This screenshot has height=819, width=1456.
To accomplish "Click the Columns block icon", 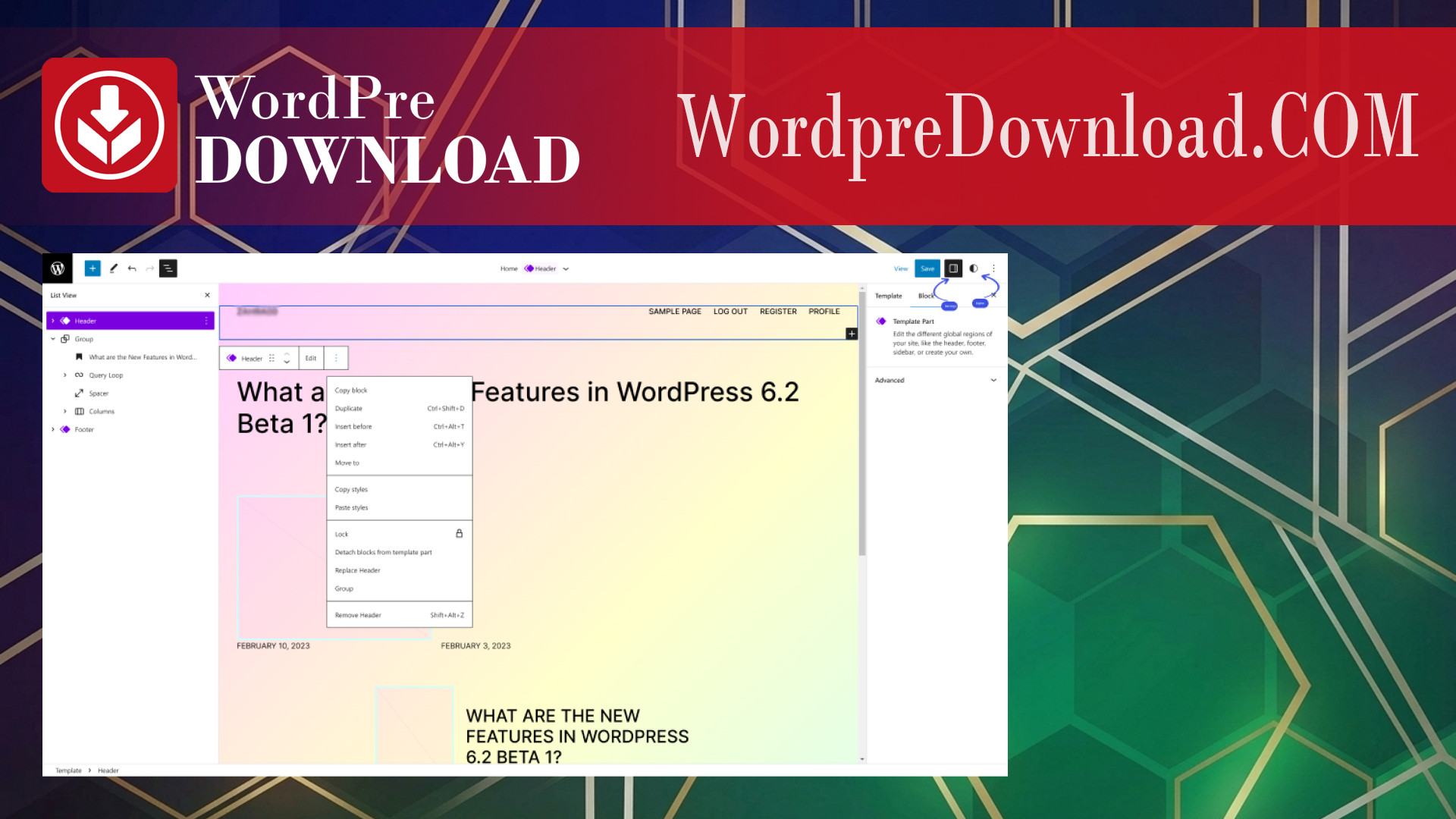I will 79,412.
